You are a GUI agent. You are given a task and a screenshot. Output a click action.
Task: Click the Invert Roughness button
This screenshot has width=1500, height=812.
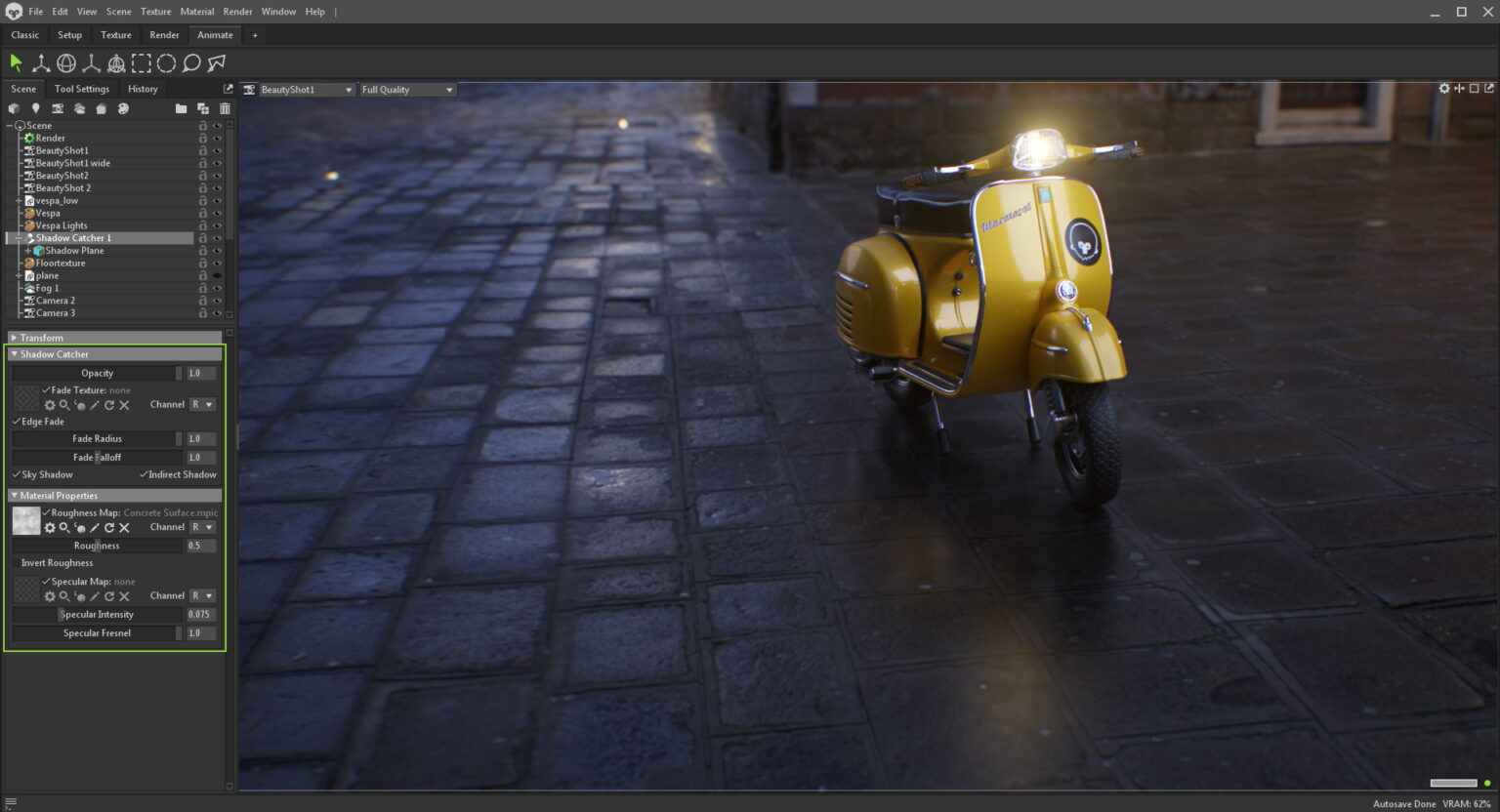[x=55, y=562]
